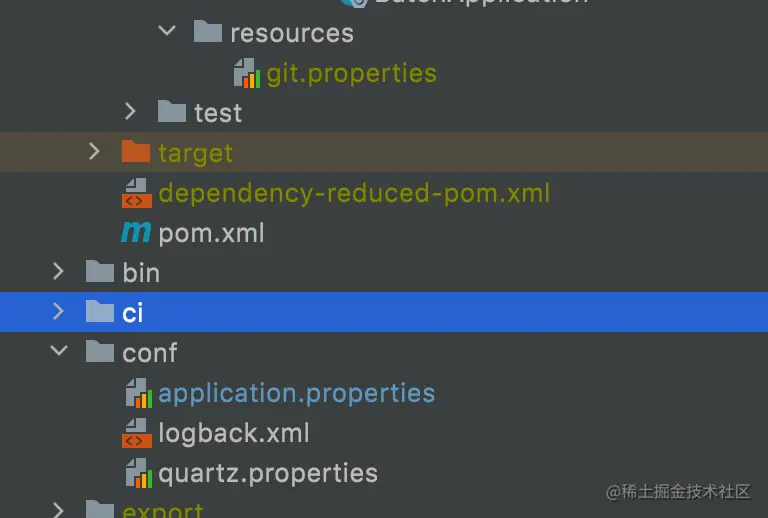Collapse the resources folder
Screen dimensions: 768x518
pyautogui.click(x=167, y=32)
